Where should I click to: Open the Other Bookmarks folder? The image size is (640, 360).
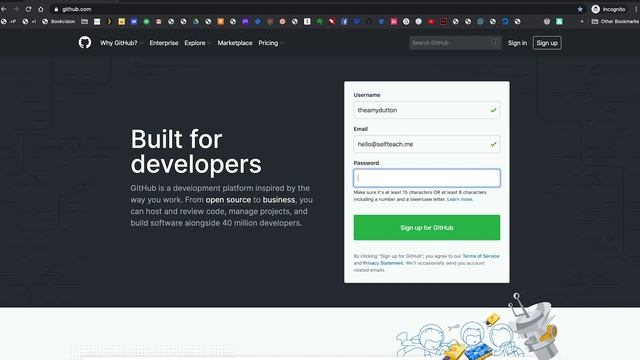tap(616, 21)
